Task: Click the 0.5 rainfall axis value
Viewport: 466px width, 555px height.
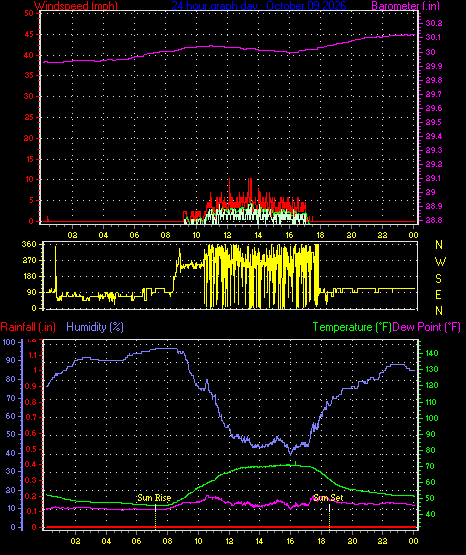Action: pyautogui.click(x=31, y=449)
